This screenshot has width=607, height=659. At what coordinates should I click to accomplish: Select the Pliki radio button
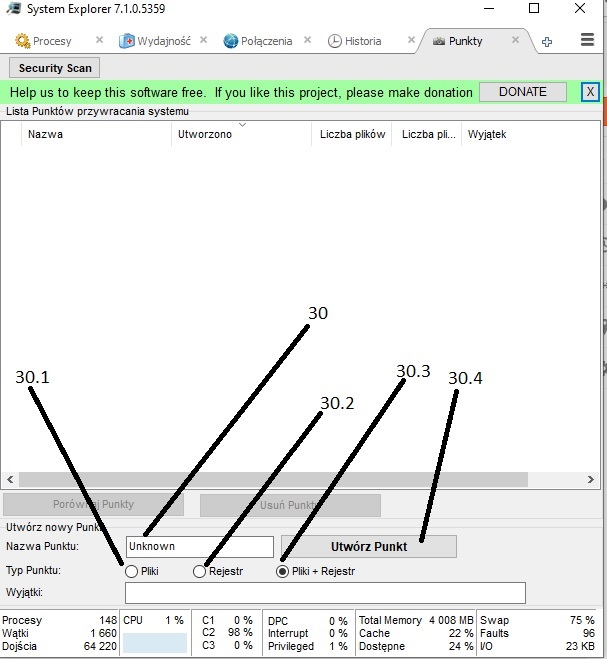tap(132, 571)
